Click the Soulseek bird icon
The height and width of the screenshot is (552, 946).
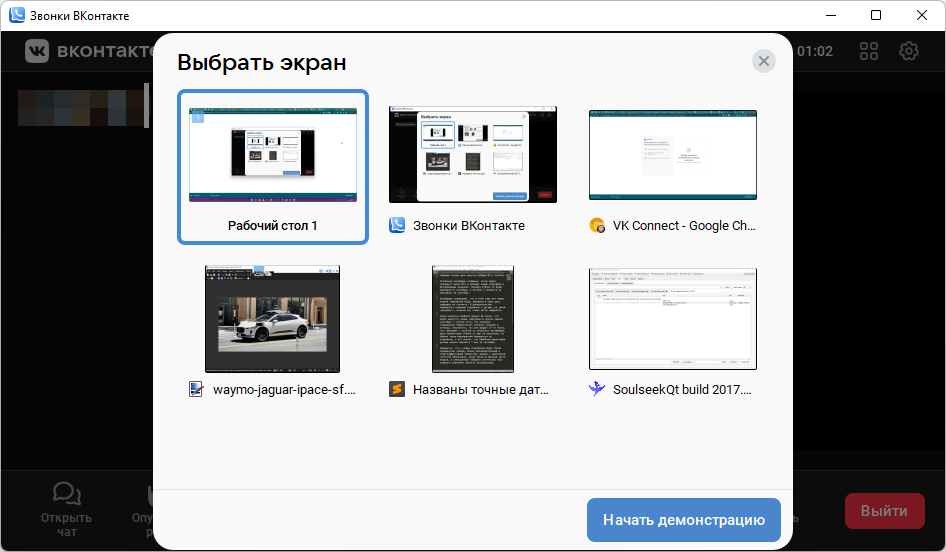click(597, 389)
